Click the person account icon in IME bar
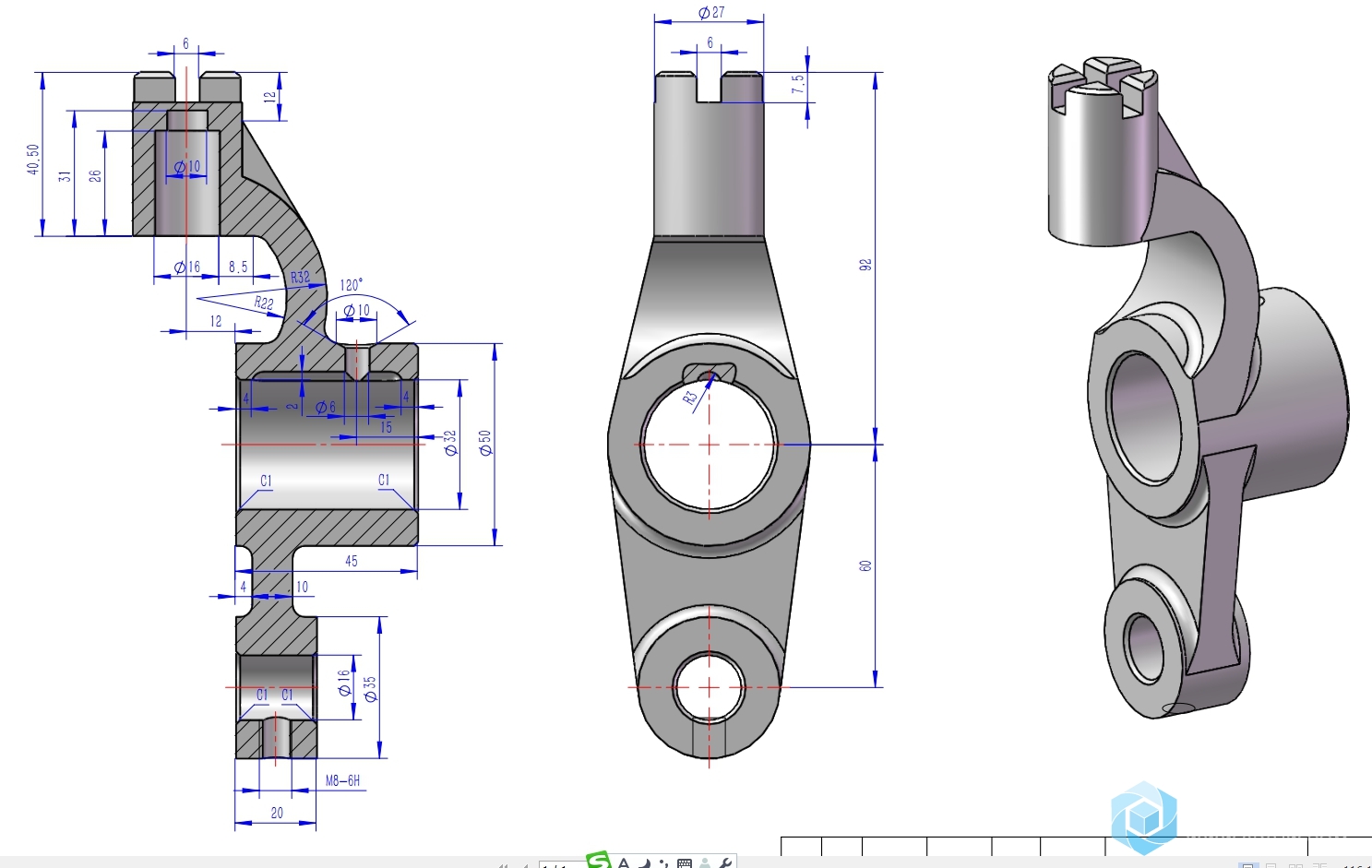Screen dimensions: 1372x868 point(705,863)
